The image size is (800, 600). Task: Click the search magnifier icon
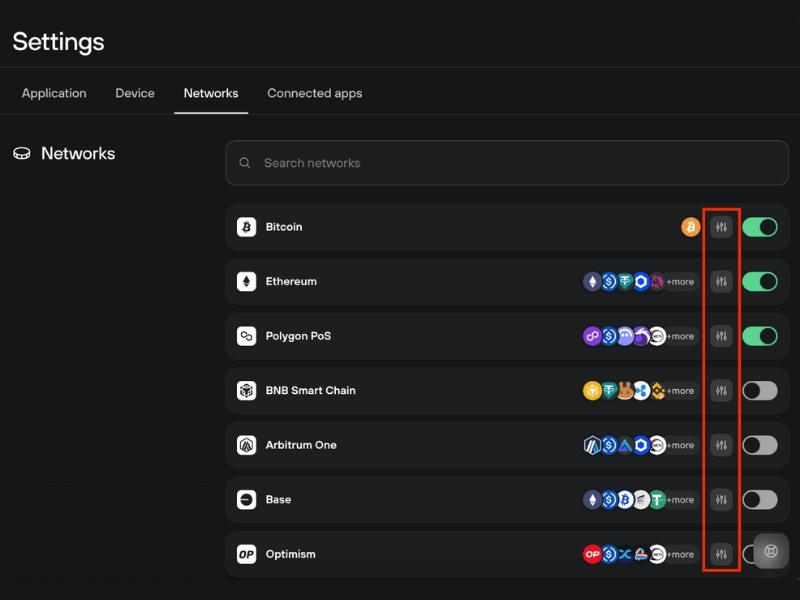245,163
